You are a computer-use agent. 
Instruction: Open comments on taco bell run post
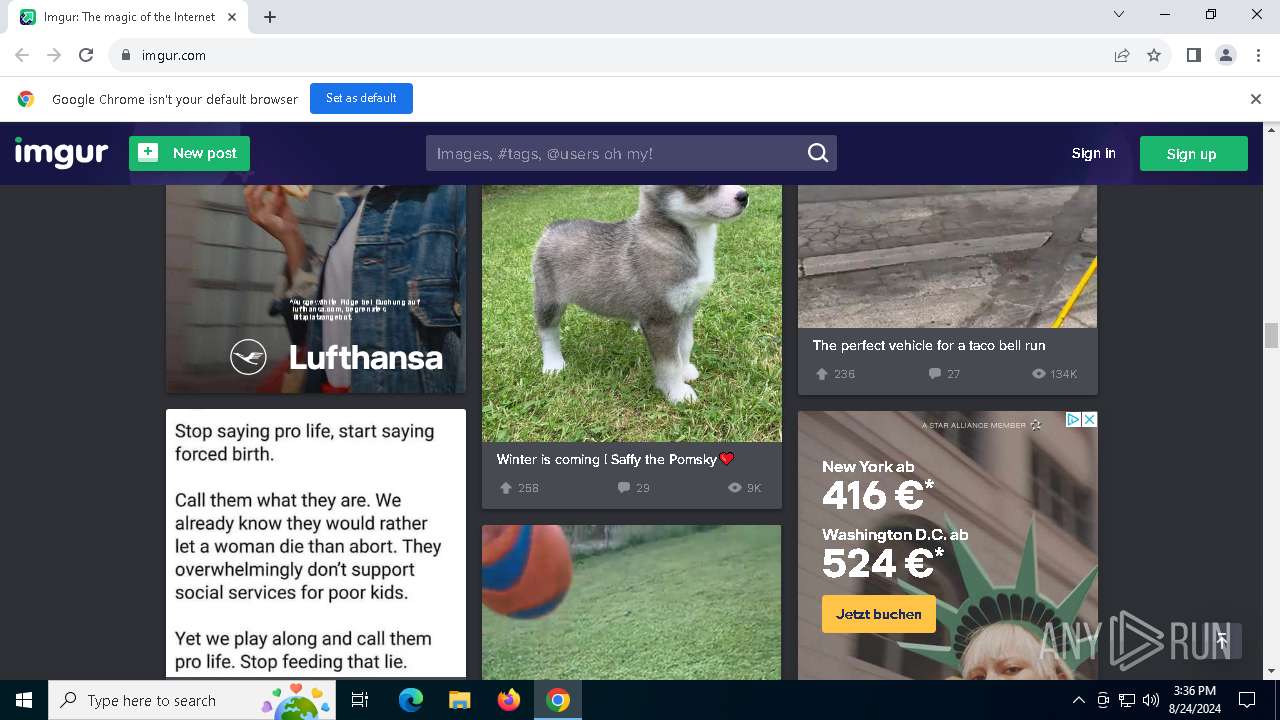(935, 374)
